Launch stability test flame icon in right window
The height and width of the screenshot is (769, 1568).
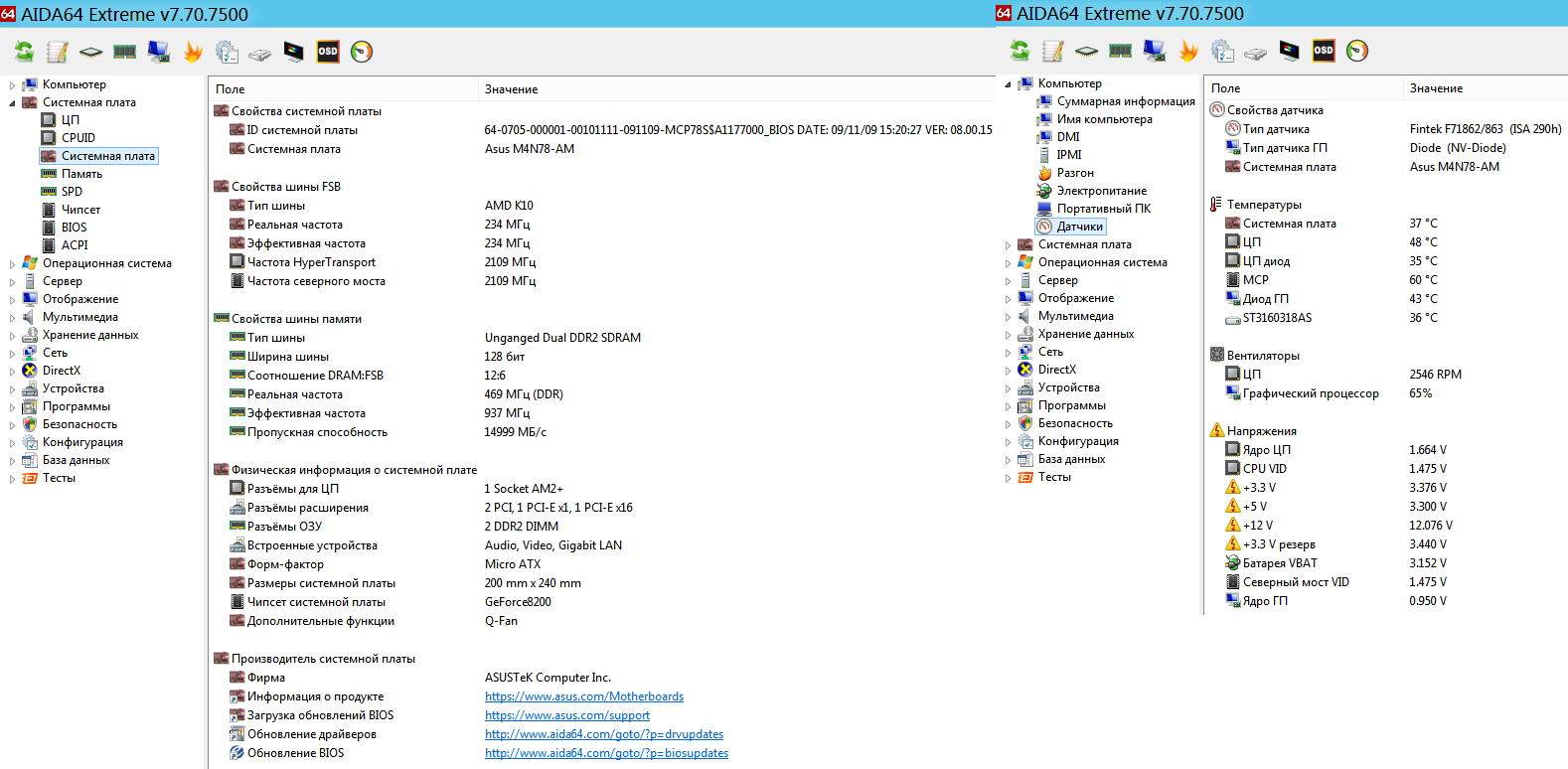1188,51
